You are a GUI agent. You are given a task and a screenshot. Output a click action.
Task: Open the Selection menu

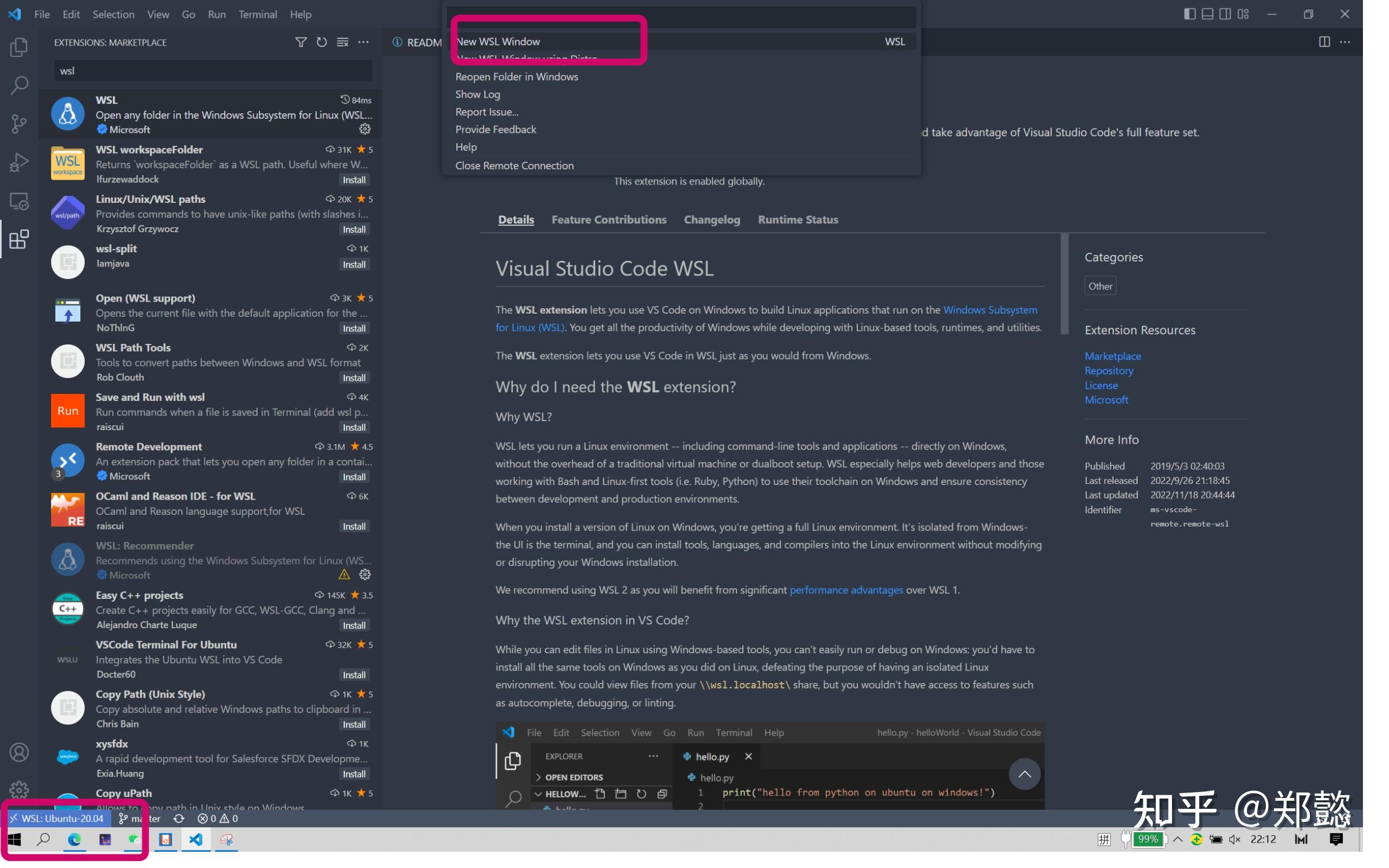113,14
